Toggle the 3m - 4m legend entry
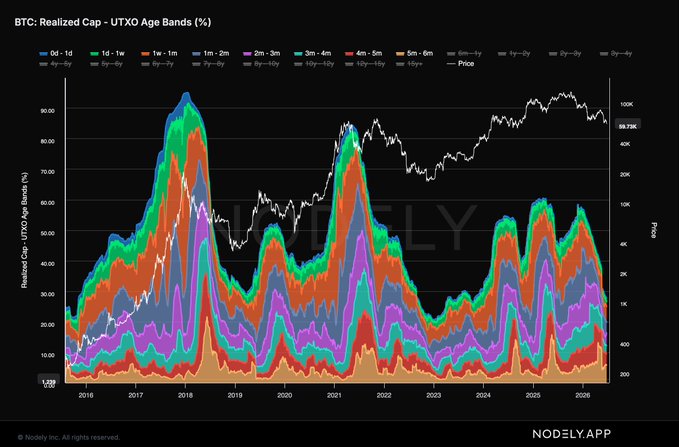679x447 pixels. 312,53
